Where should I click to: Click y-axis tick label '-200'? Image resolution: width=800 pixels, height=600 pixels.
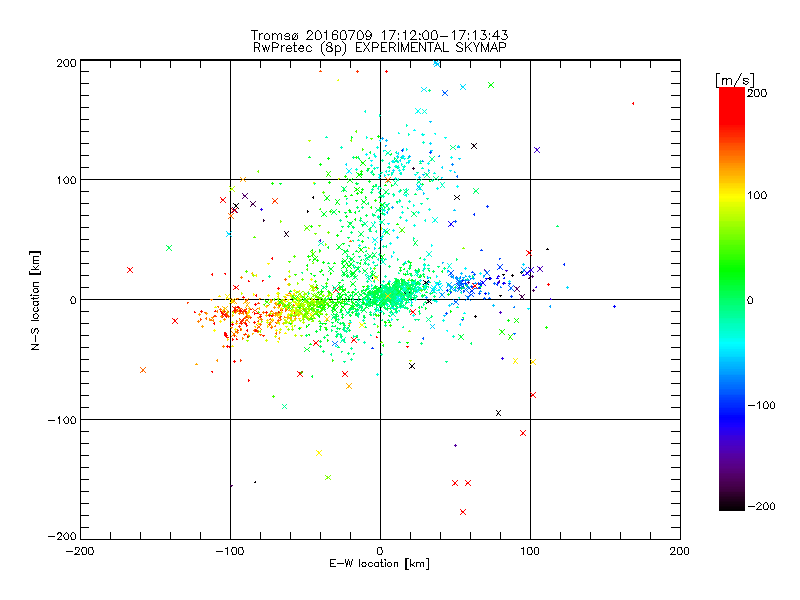[62, 536]
